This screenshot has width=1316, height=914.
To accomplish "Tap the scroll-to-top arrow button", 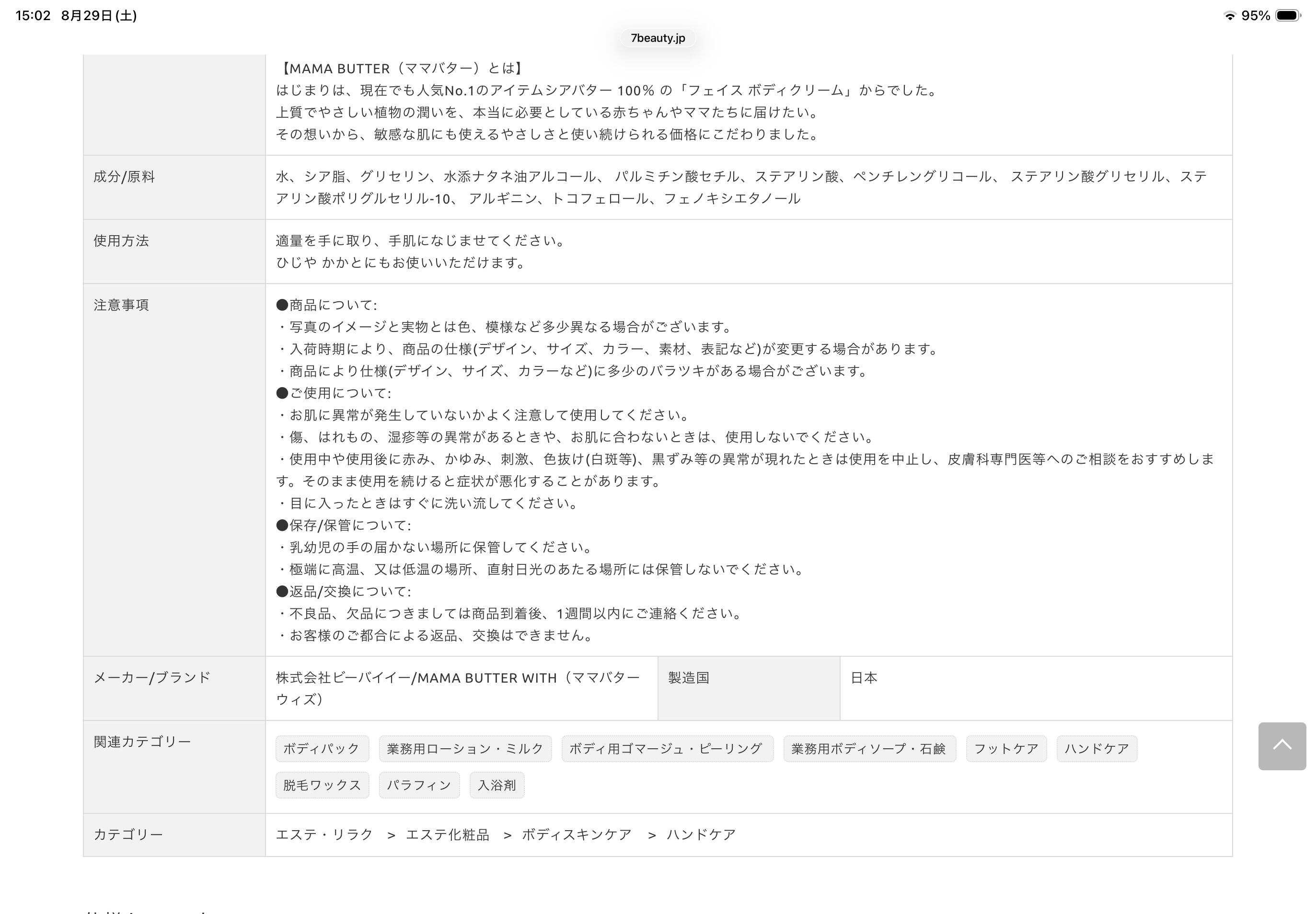I will [x=1281, y=746].
